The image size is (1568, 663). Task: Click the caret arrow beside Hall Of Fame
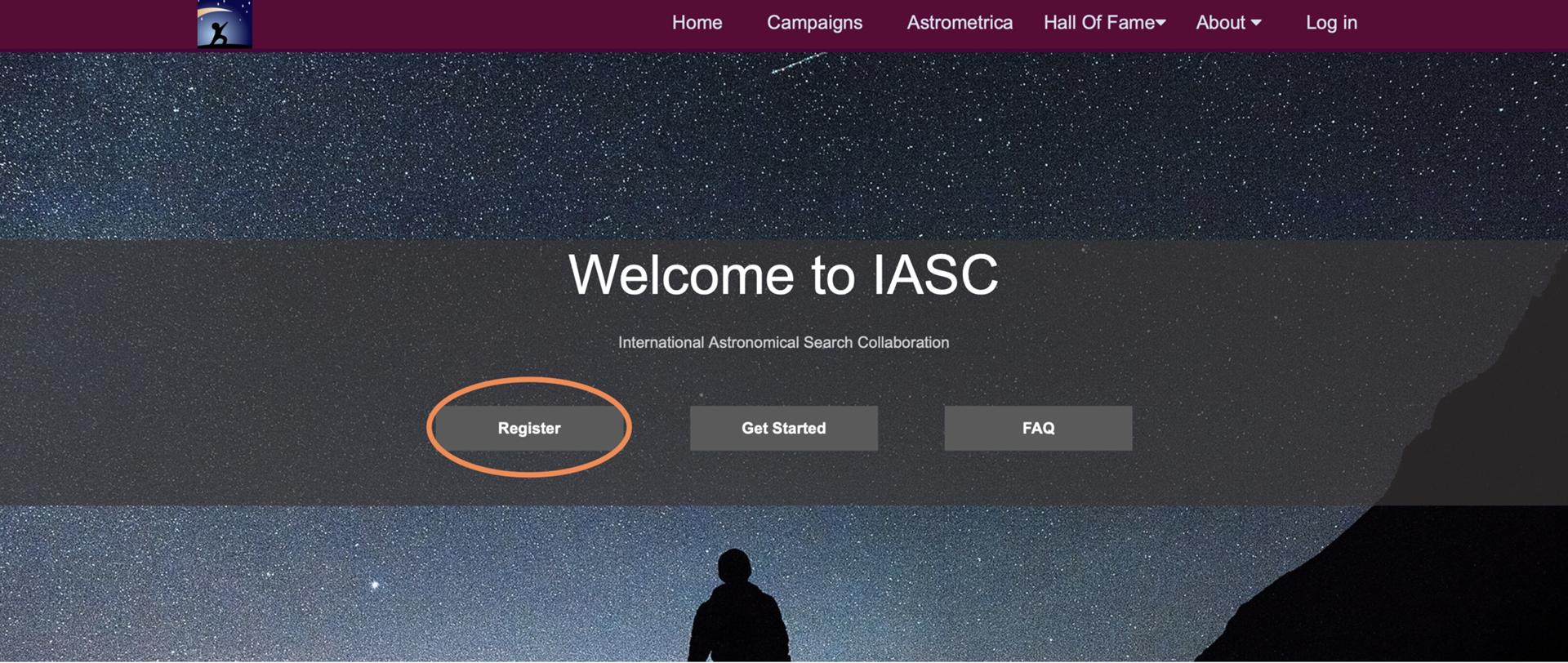pyautogui.click(x=1160, y=24)
